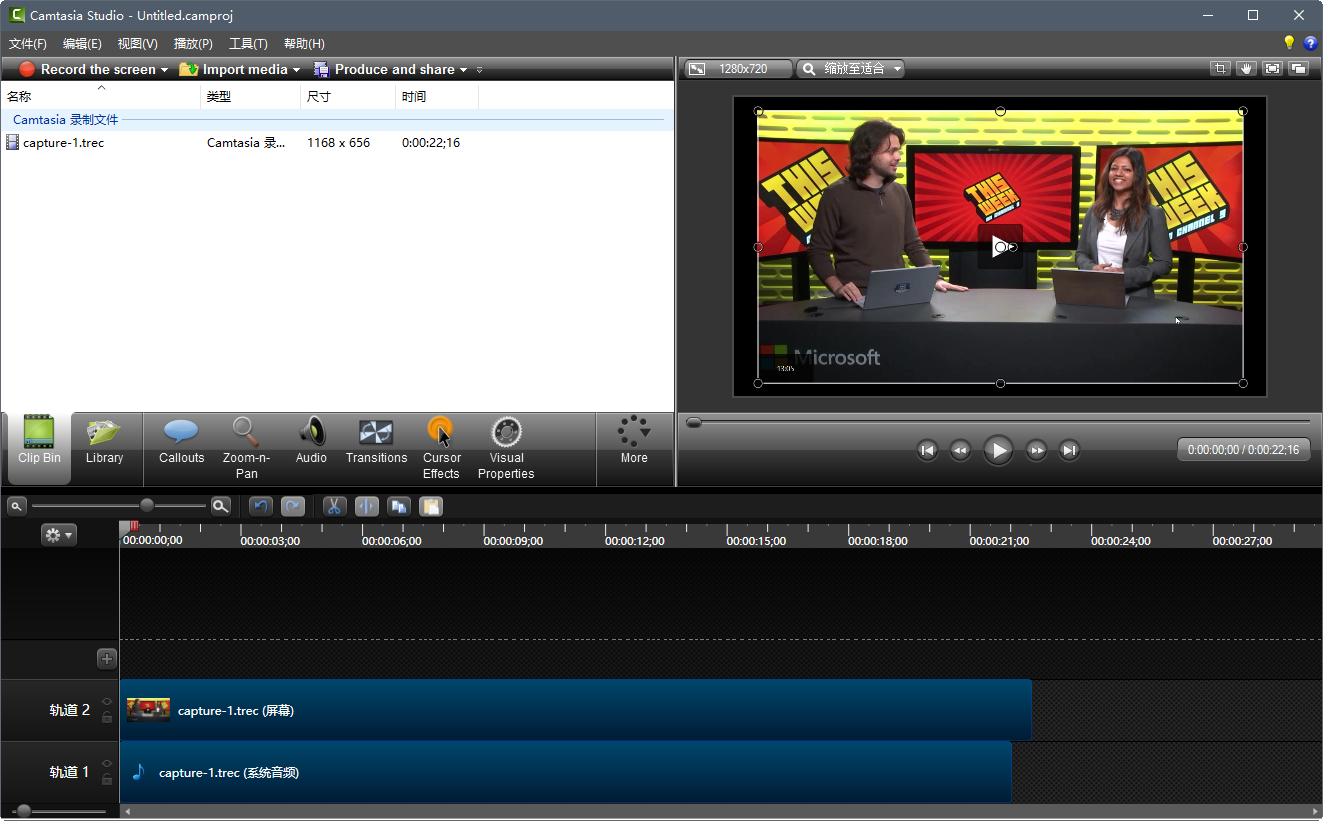Click Import media button
The width and height of the screenshot is (1323, 821).
(233, 69)
